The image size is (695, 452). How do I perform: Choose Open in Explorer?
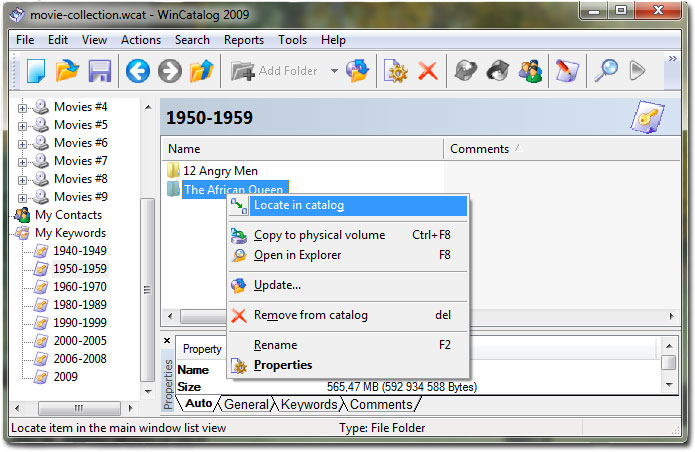click(348, 255)
